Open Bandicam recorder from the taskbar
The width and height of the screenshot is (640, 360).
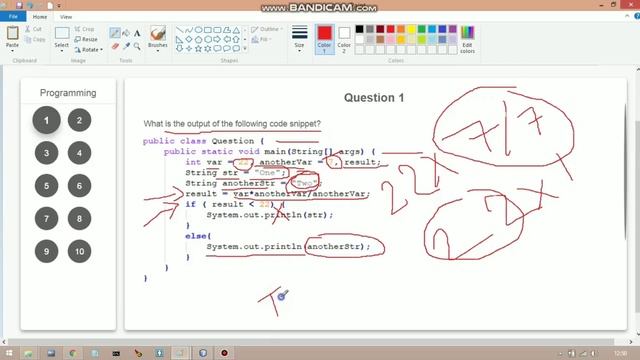point(224,353)
